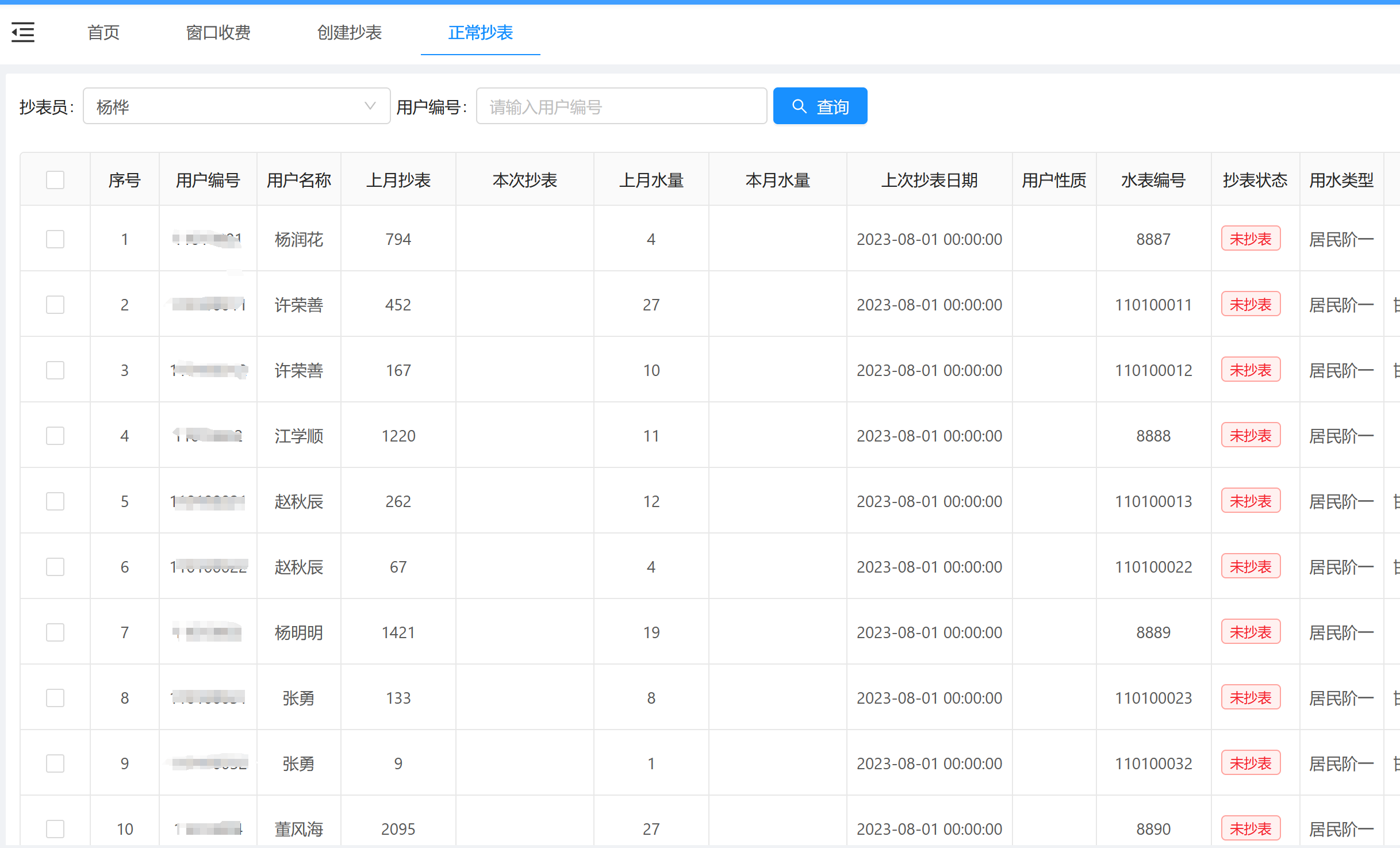The height and width of the screenshot is (848, 1400).
Task: Check the row 5 赵秋辰 checkbox
Action: [x=55, y=501]
